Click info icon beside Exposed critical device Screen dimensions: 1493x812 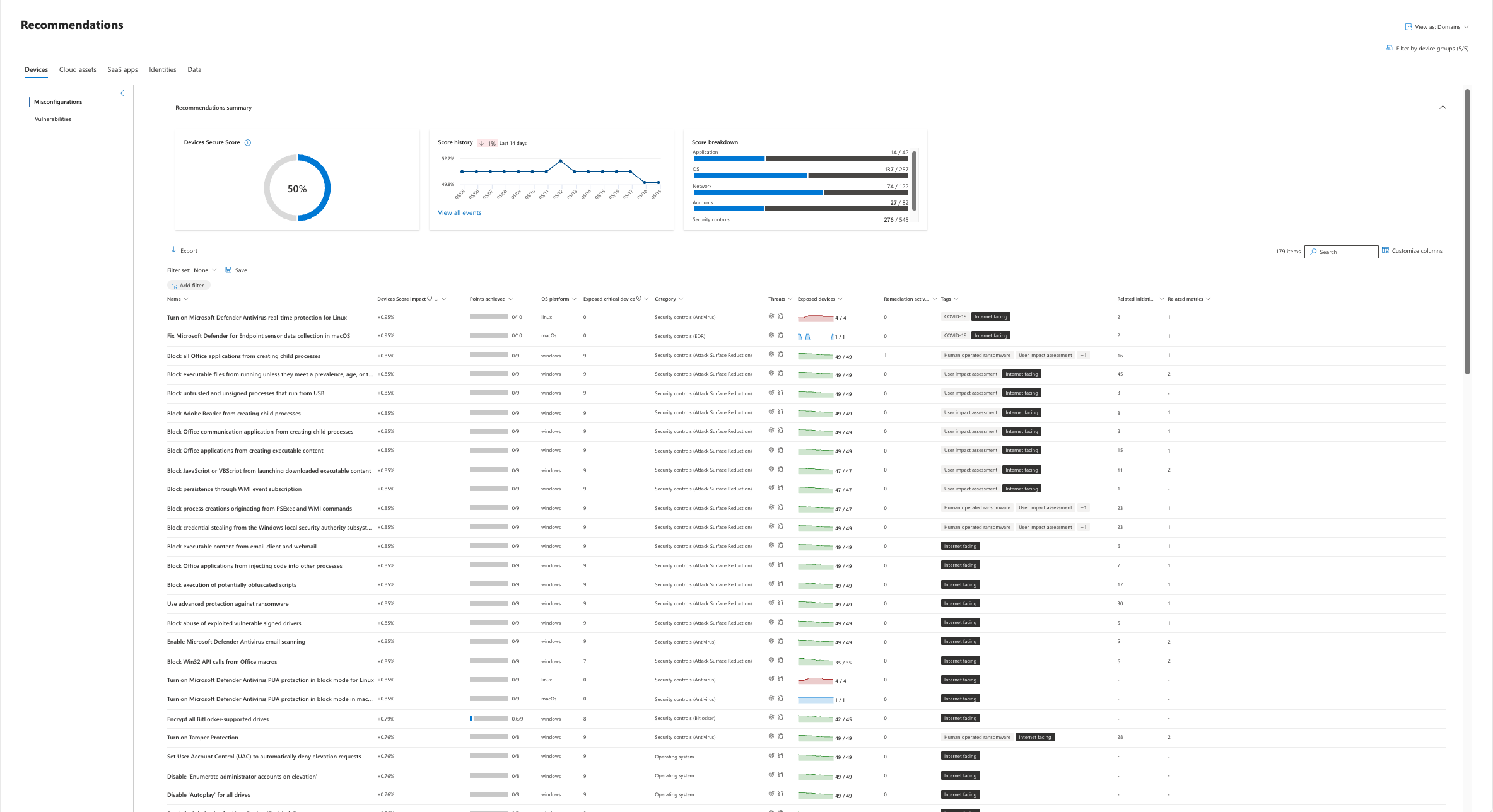point(639,298)
